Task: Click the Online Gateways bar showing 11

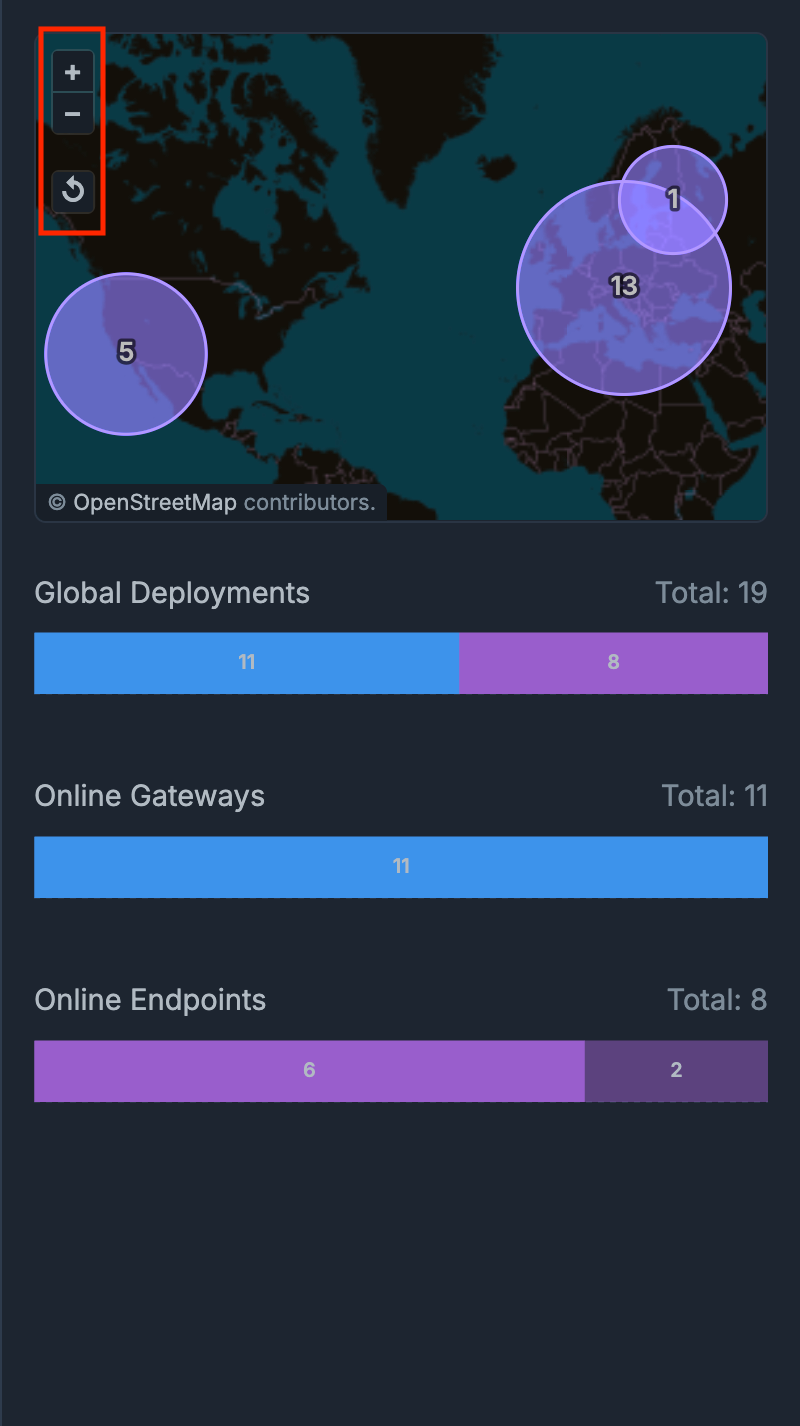Action: click(401, 867)
